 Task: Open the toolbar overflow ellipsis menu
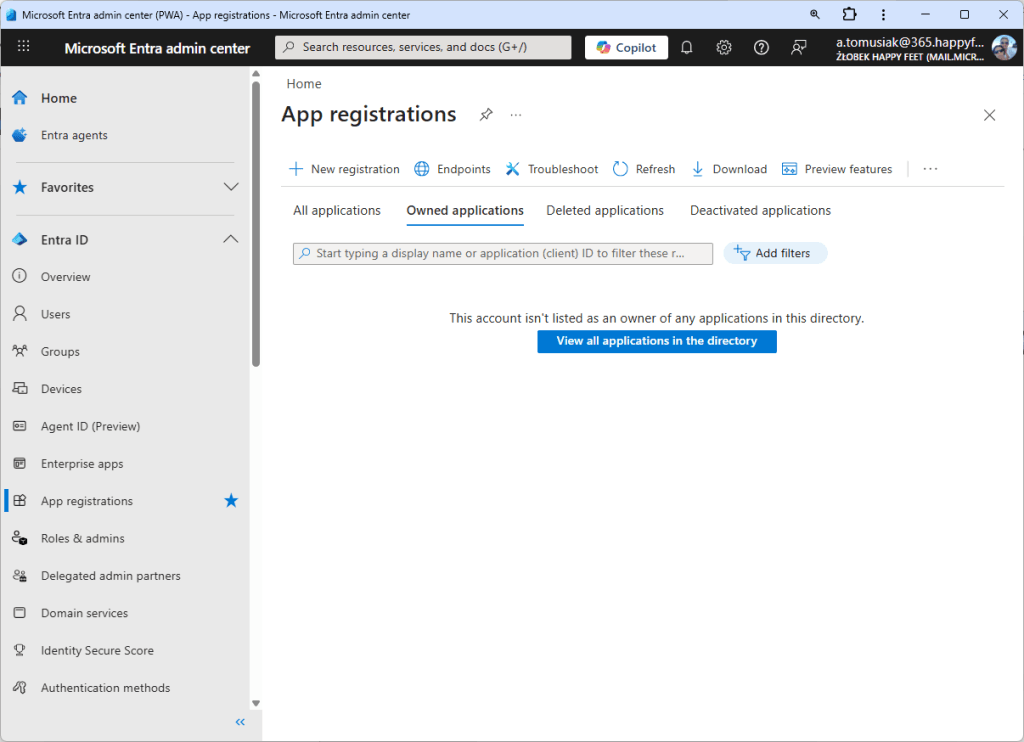[930, 169]
